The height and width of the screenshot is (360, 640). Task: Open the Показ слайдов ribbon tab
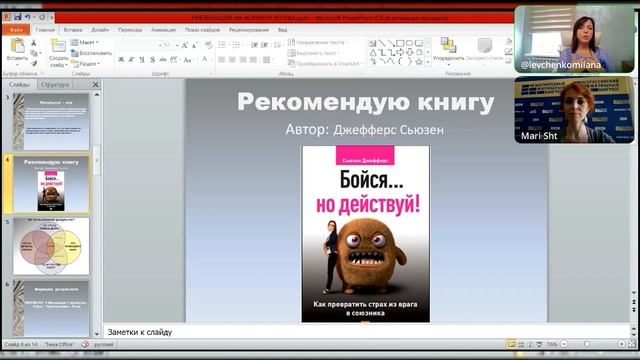[202, 30]
